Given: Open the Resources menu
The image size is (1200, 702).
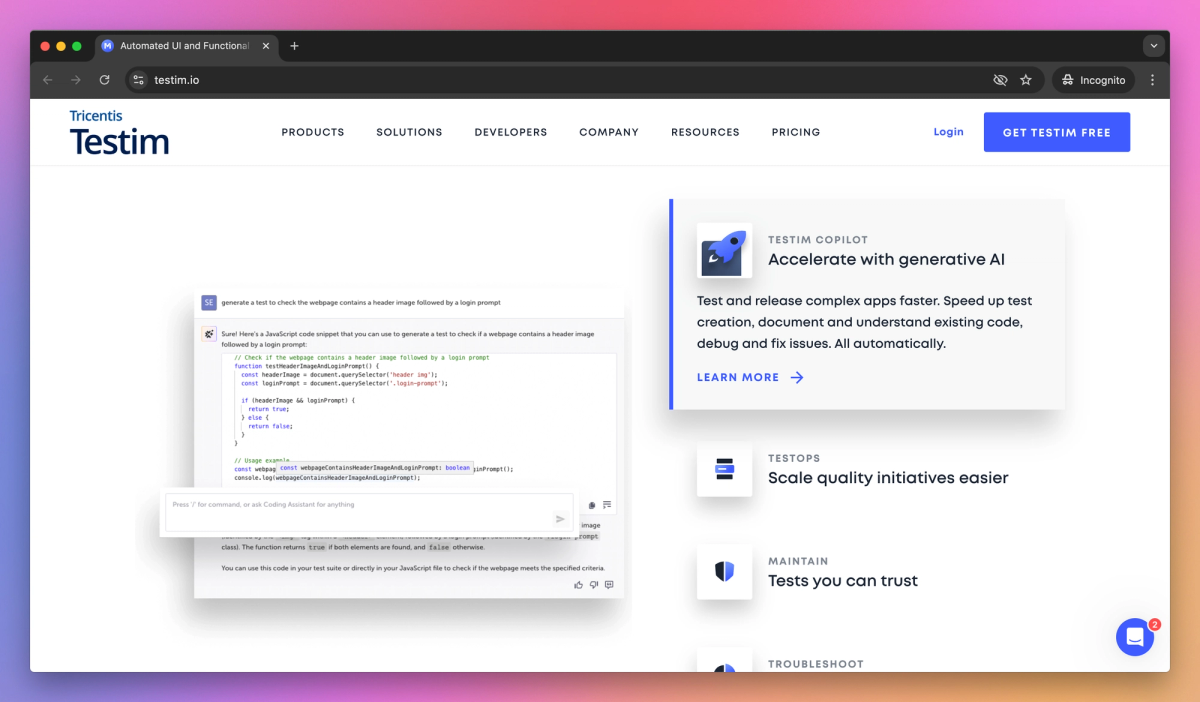Looking at the screenshot, I should tap(705, 132).
